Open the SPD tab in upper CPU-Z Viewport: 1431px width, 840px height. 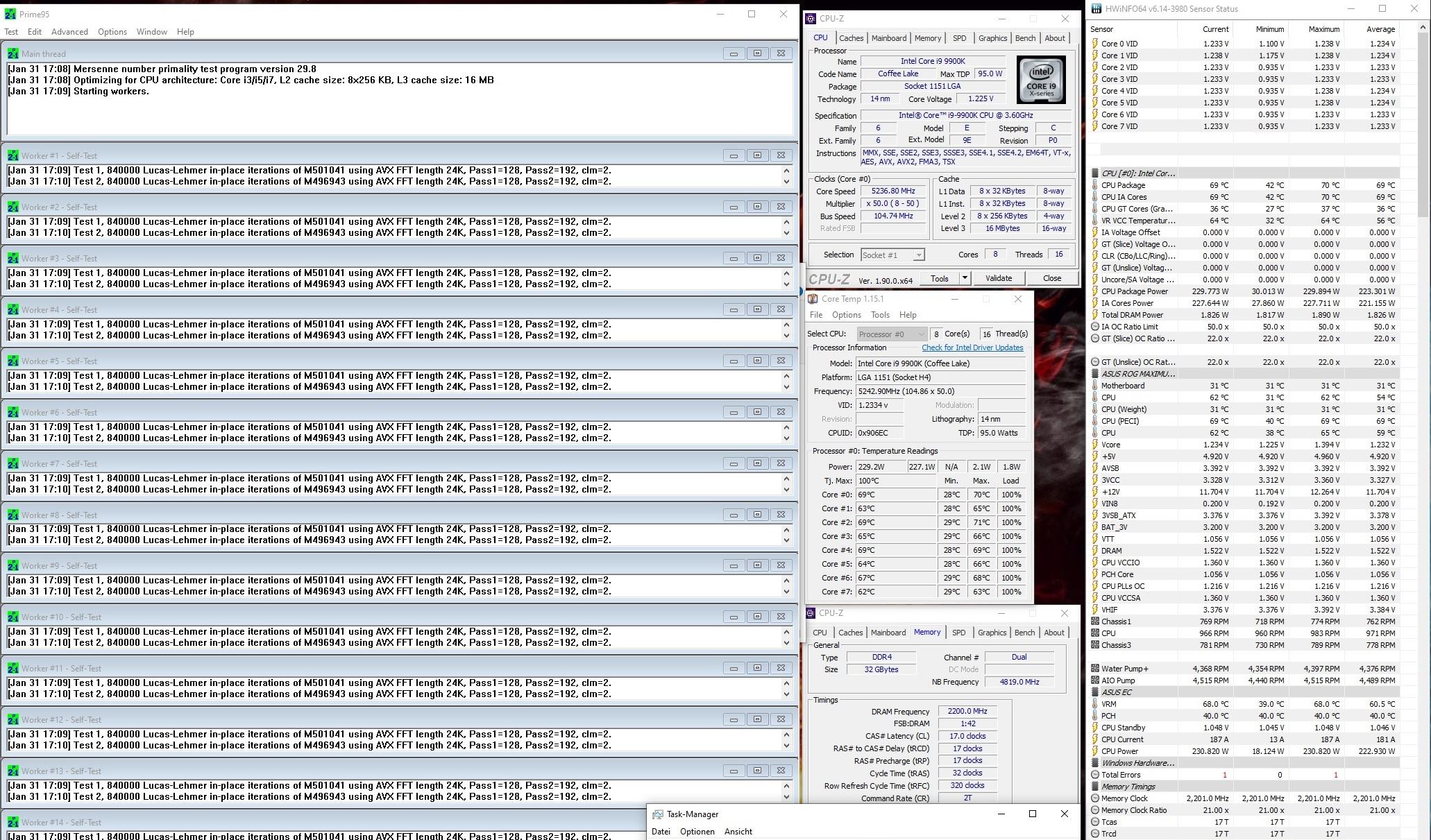click(x=959, y=38)
